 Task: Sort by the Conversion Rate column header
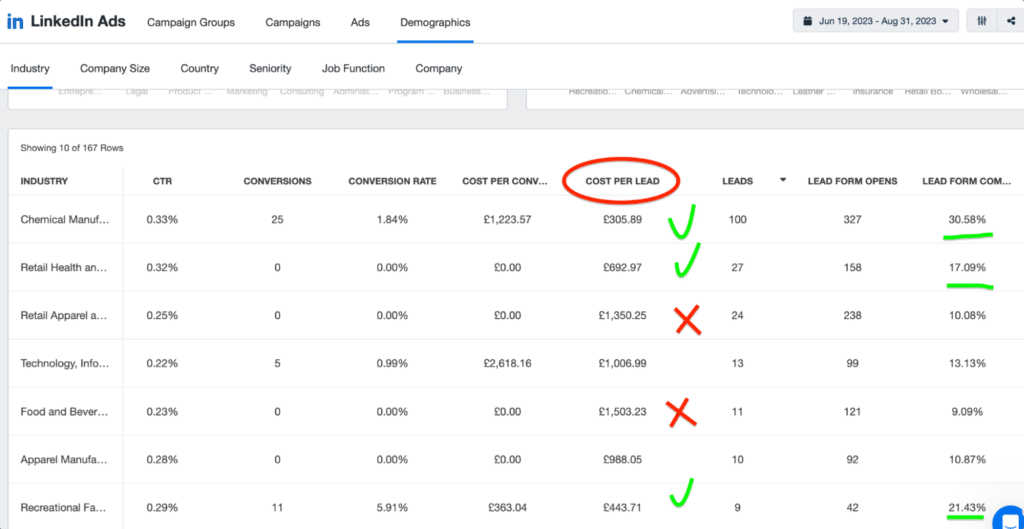pos(392,181)
